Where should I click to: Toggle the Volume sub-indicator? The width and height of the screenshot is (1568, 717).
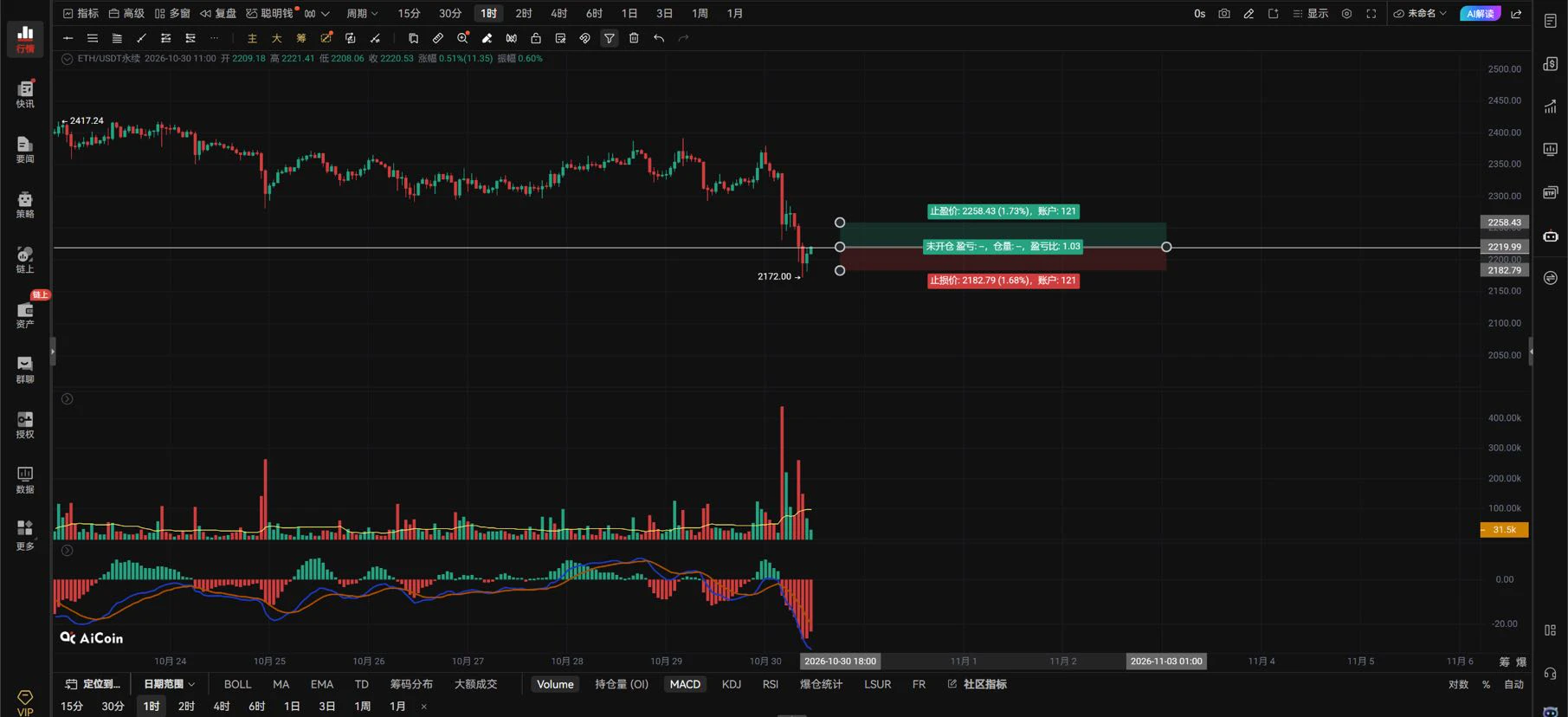click(x=555, y=684)
